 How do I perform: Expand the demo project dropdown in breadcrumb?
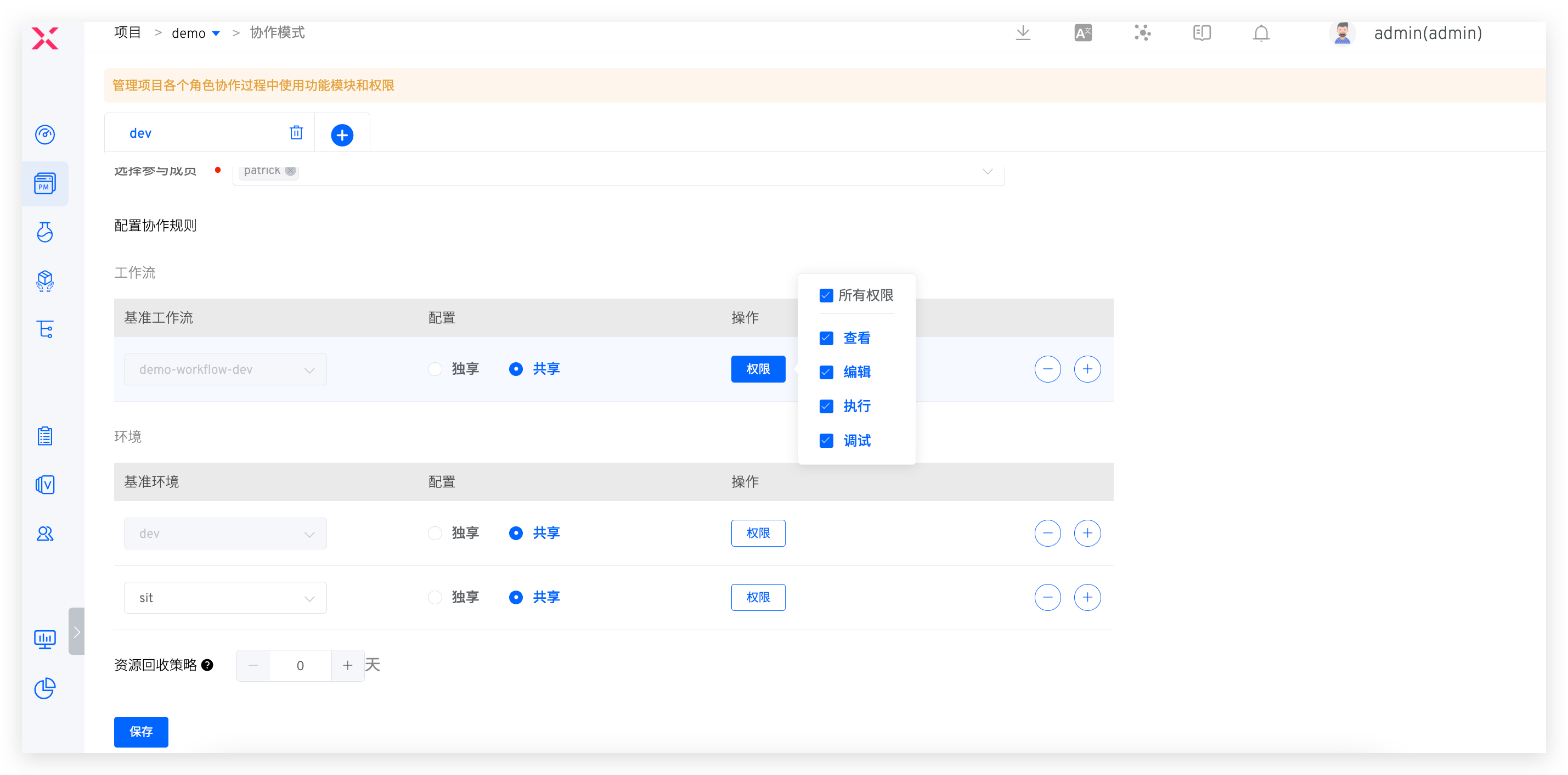coord(216,33)
